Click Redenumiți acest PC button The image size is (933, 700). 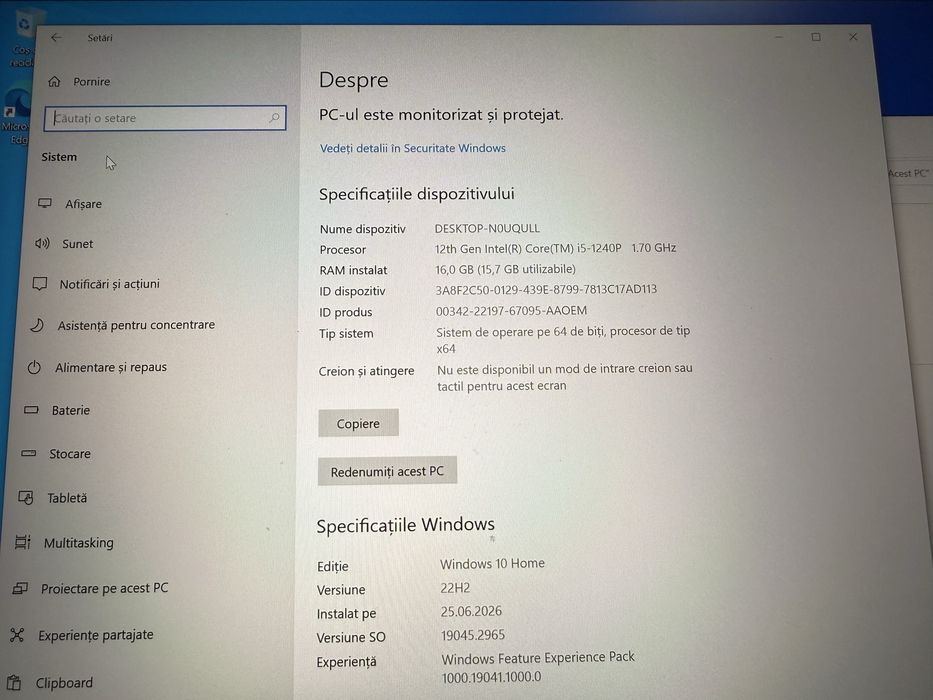387,471
